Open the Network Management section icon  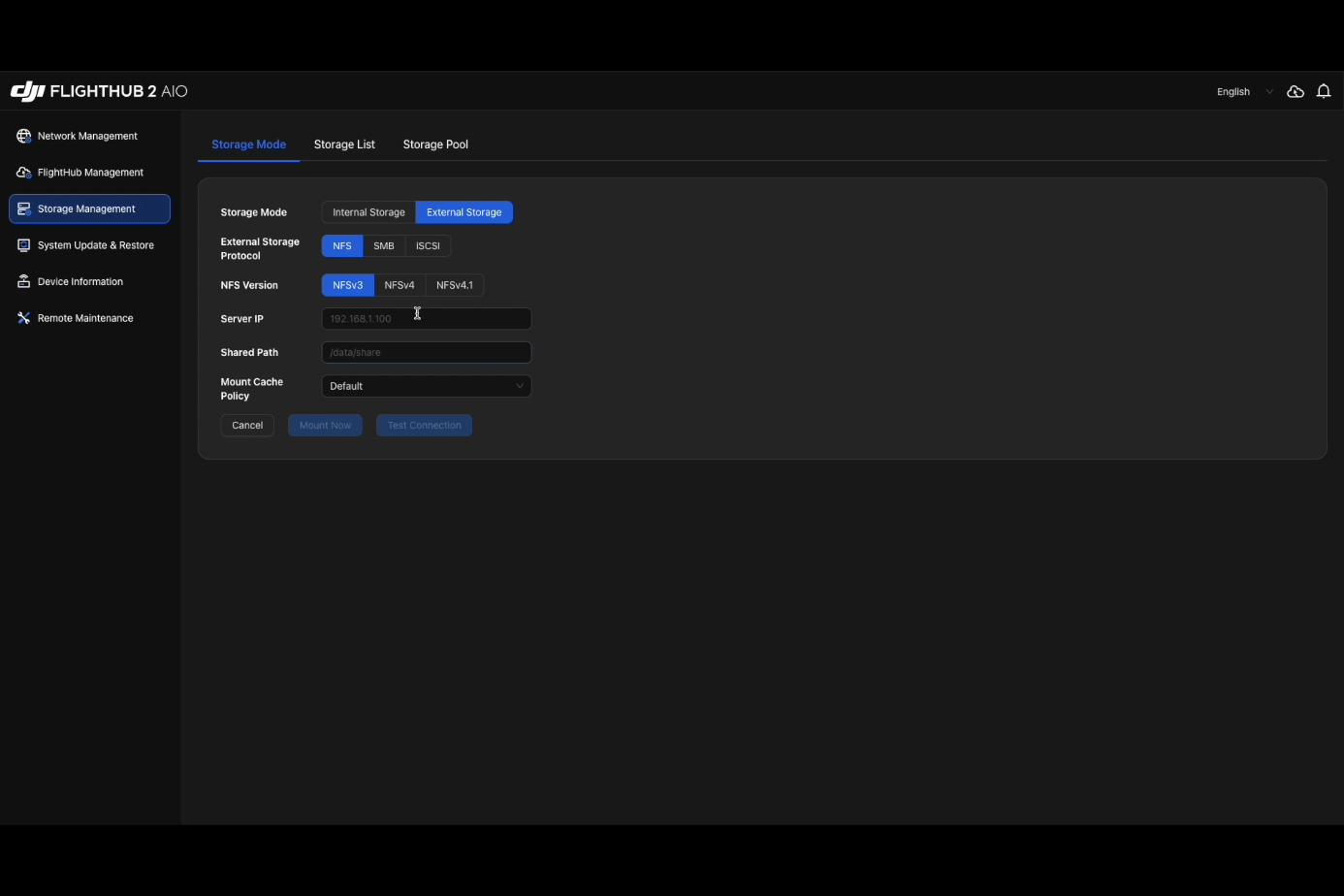(x=23, y=136)
